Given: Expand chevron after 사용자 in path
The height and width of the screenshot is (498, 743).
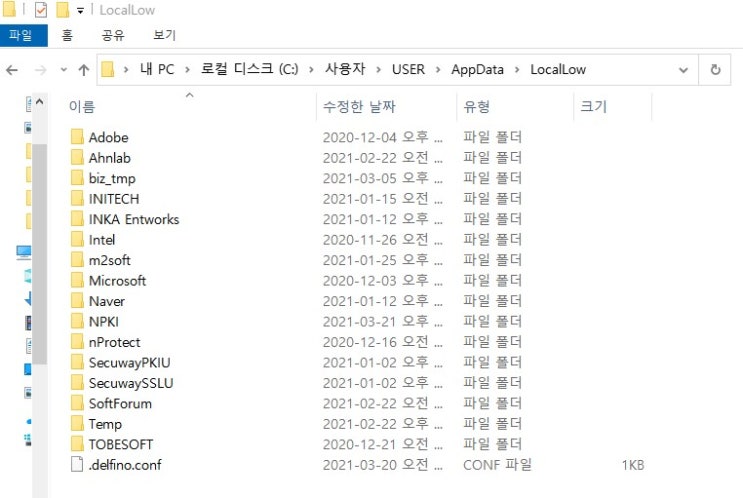Looking at the screenshot, I should (x=379, y=70).
